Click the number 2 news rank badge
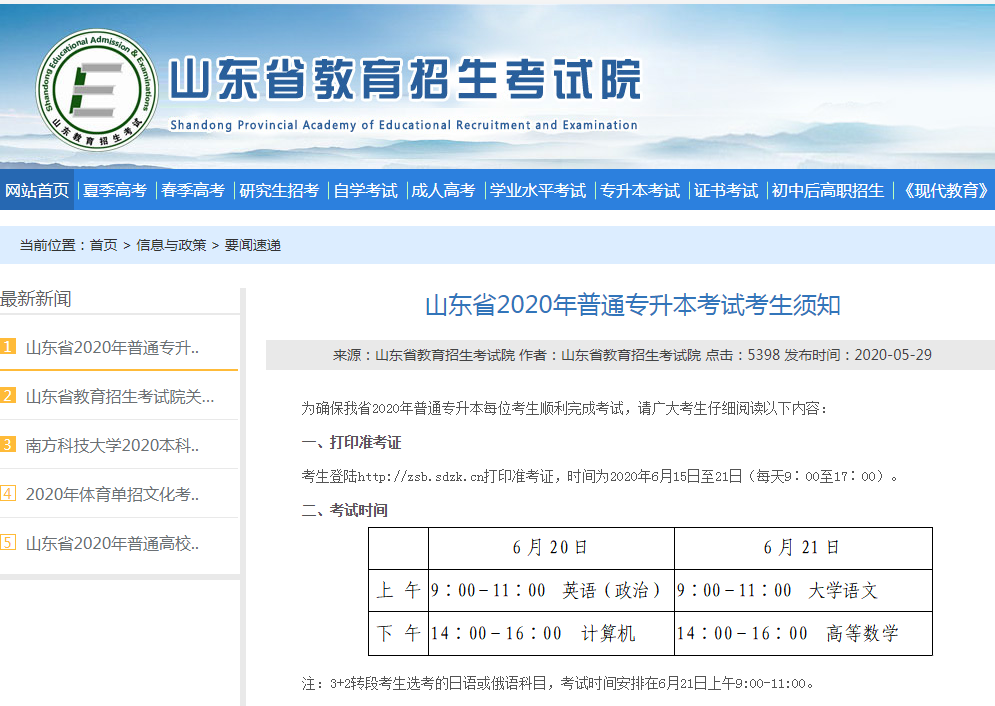The height and width of the screenshot is (706, 995). (x=8, y=395)
